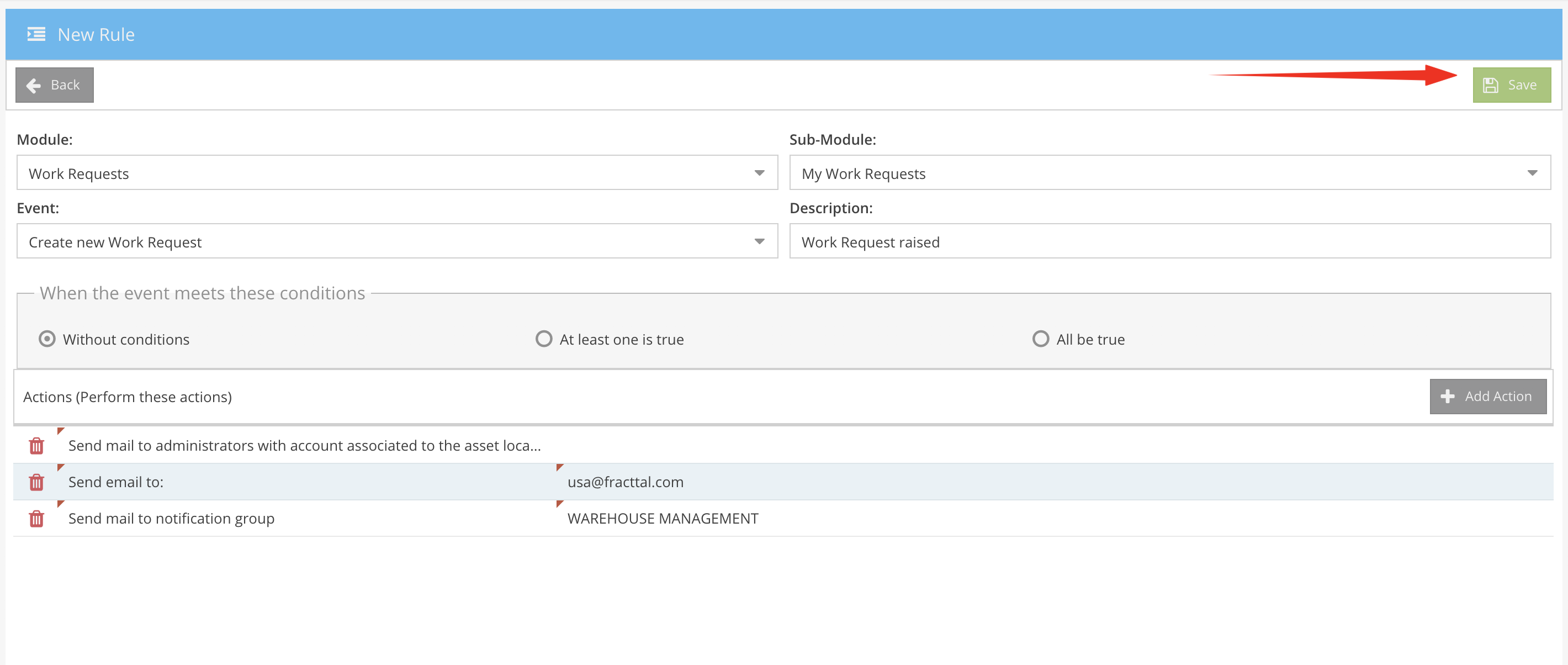Delete the notification group mail action
Image resolution: width=1568 pixels, height=665 pixels.
(36, 519)
